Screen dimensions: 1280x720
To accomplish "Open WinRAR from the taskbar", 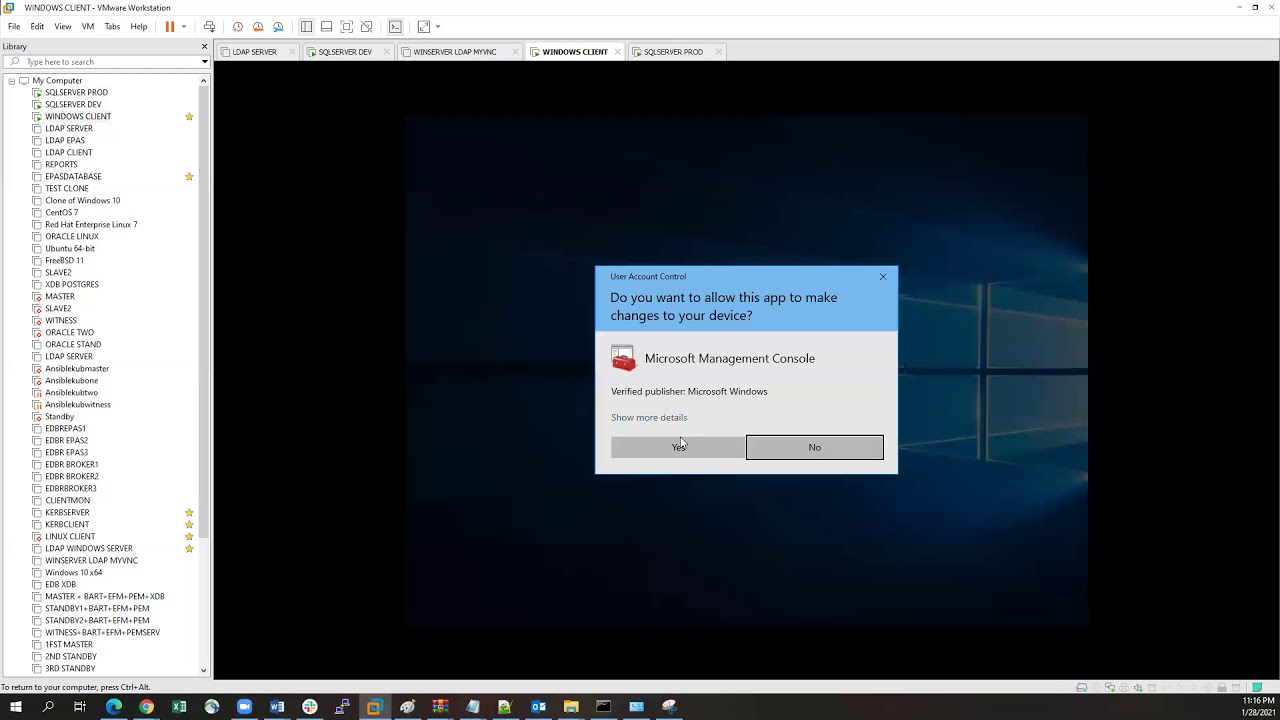I will pos(440,707).
